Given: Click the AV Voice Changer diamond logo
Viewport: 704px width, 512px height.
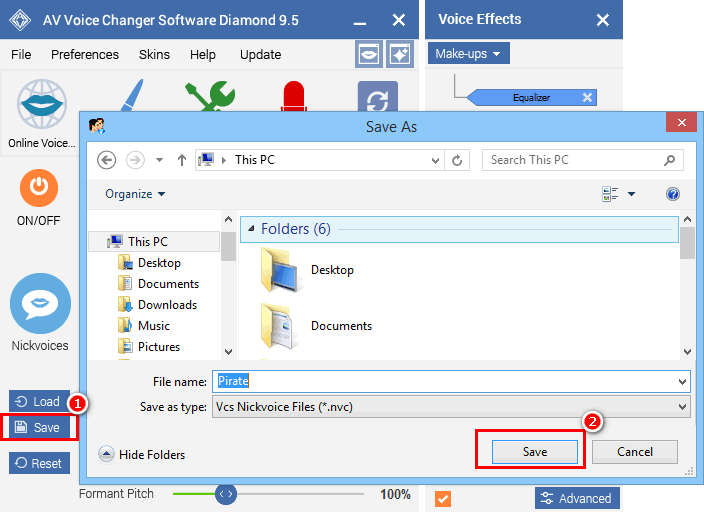Looking at the screenshot, I should [20, 20].
